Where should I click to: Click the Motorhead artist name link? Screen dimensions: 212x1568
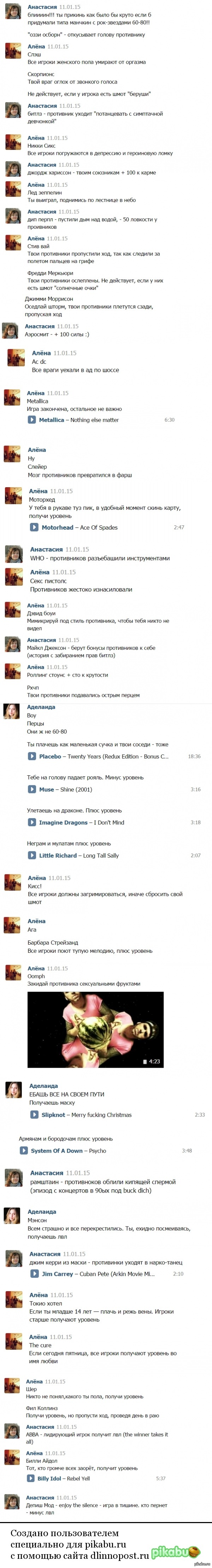(x=58, y=528)
